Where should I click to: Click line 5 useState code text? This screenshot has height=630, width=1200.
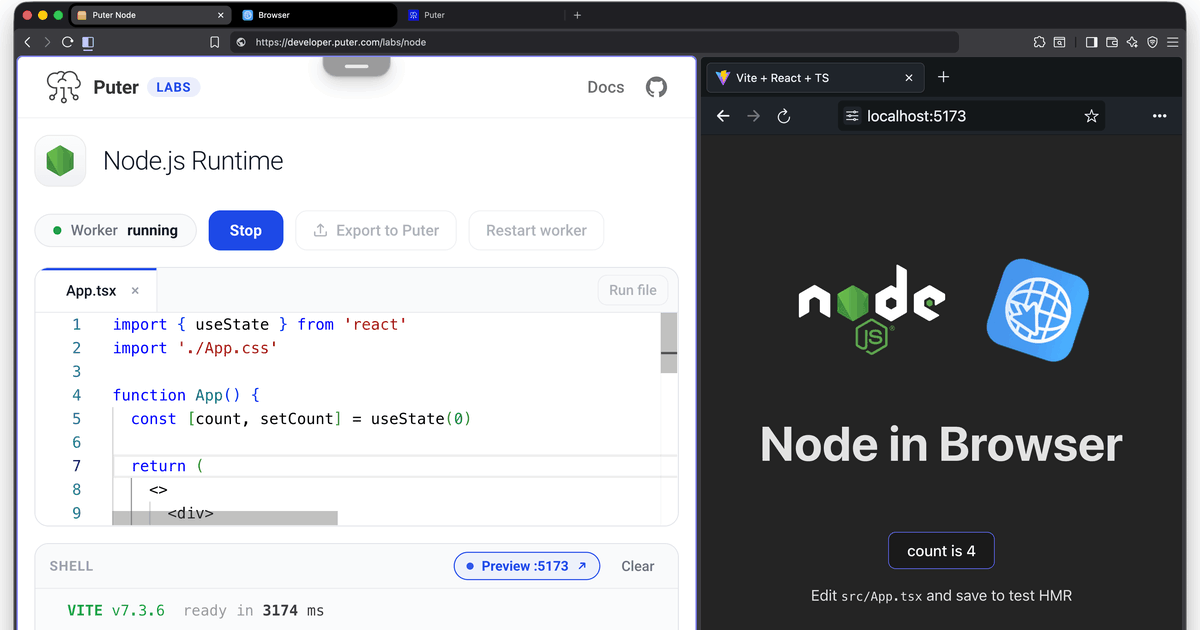coord(301,419)
